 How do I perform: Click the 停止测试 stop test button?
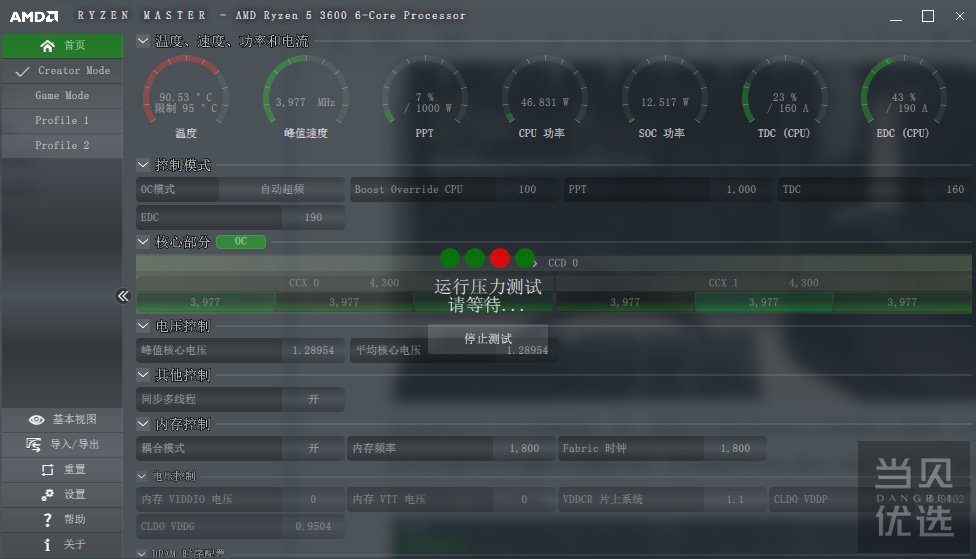click(x=488, y=339)
